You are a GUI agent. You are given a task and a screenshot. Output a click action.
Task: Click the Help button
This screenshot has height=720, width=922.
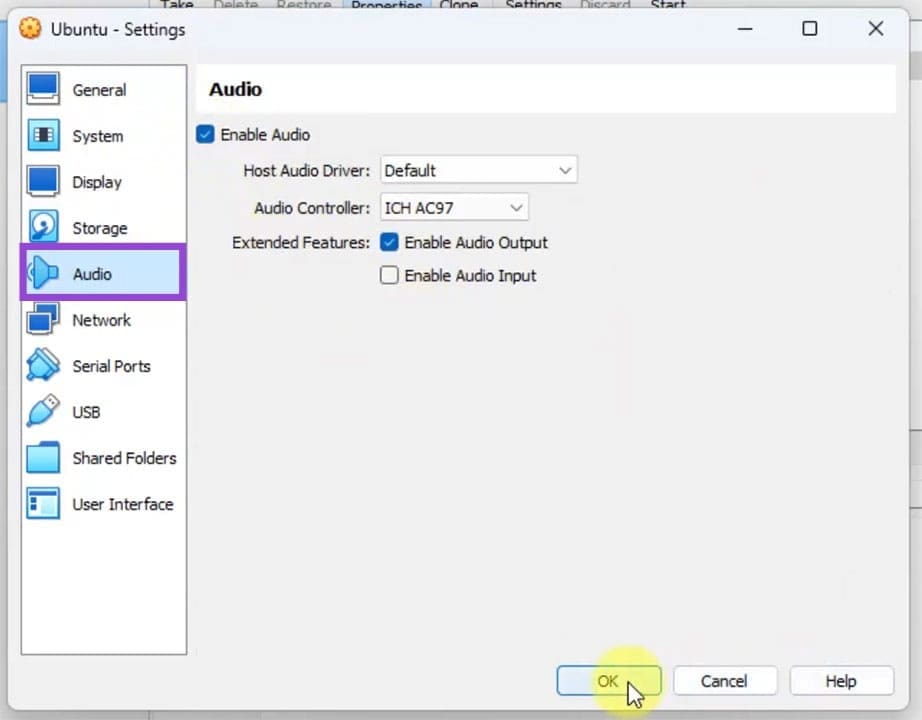click(841, 681)
